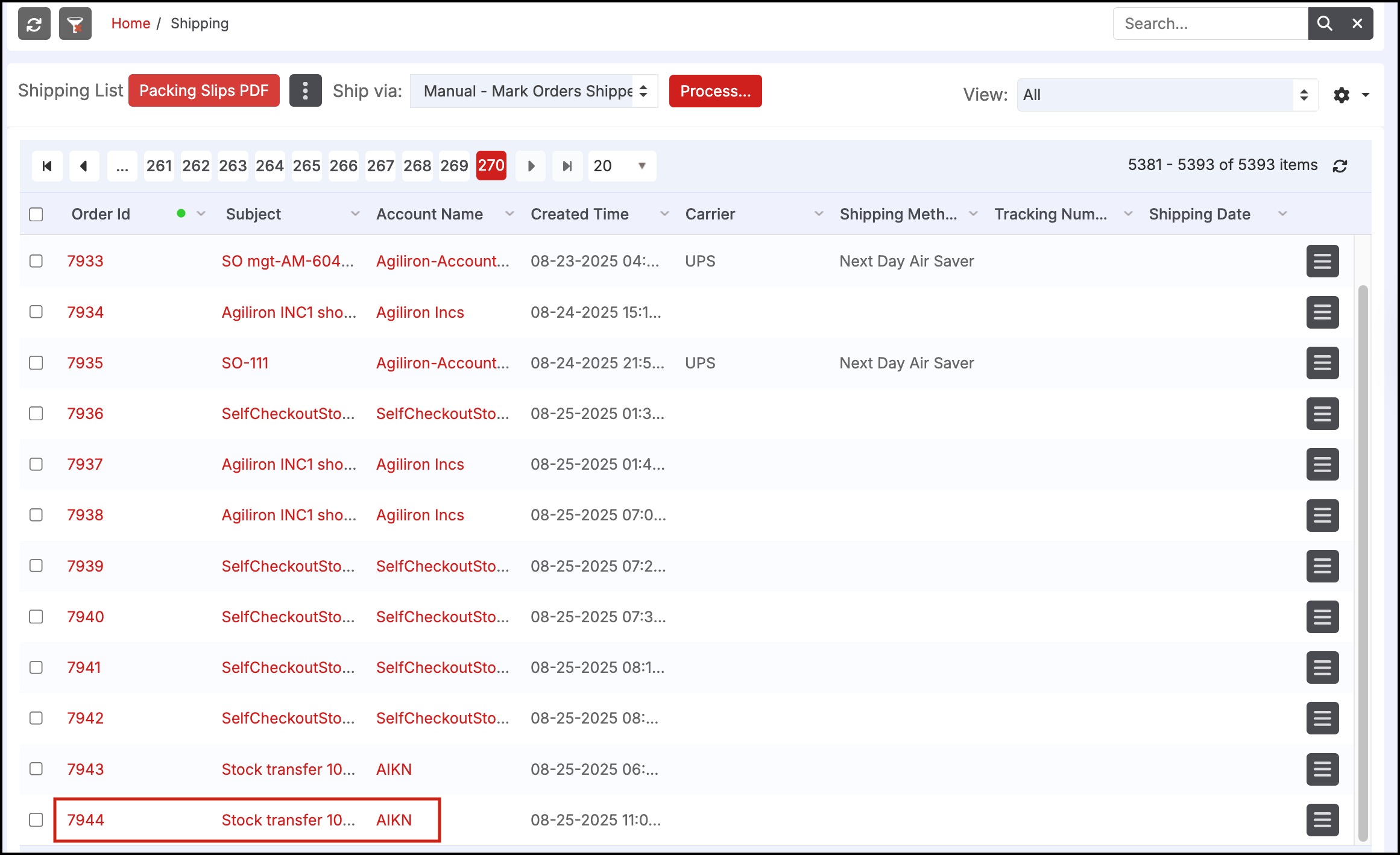Clear search with the X button

pos(1357,24)
